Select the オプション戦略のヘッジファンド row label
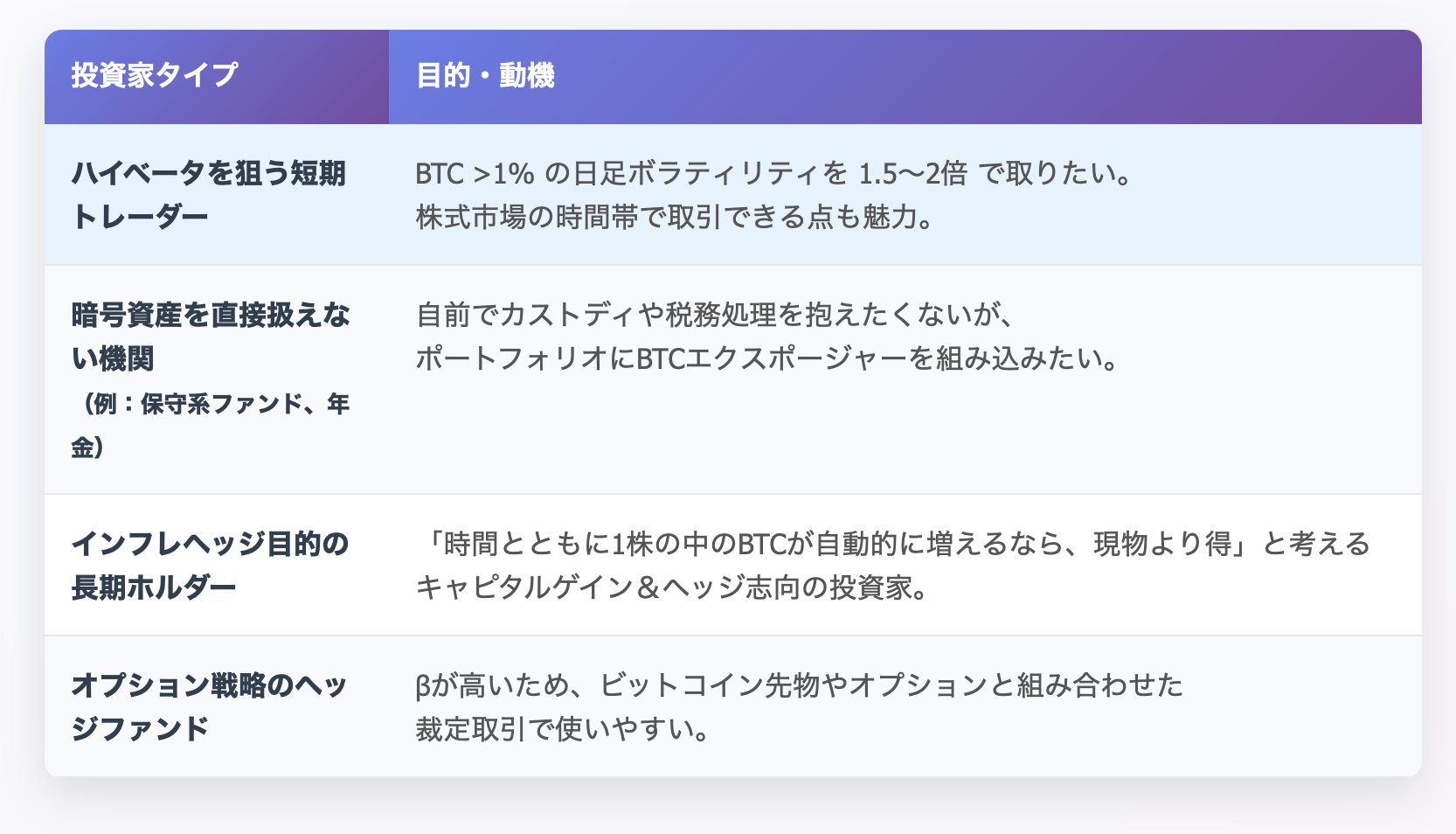This screenshot has width=1456, height=834. (x=209, y=706)
